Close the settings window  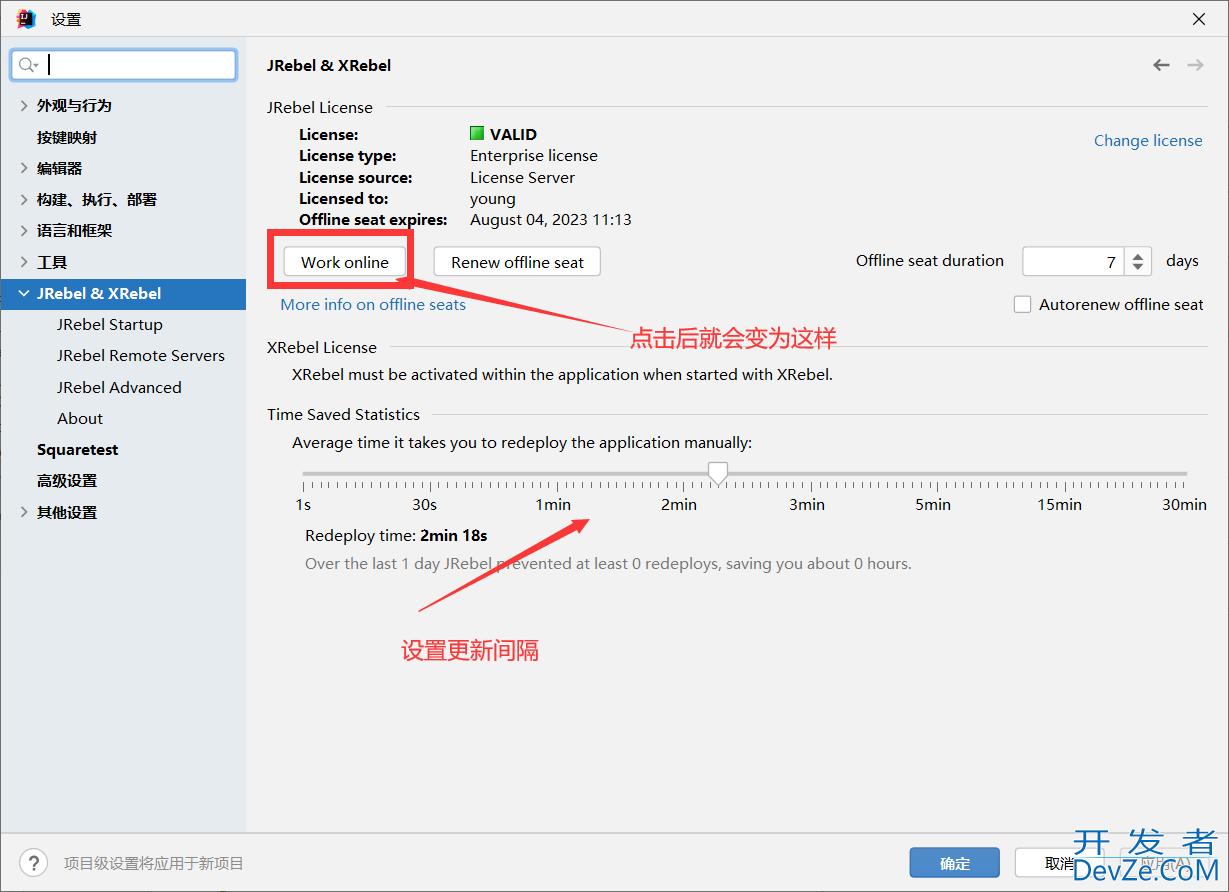click(x=1198, y=19)
